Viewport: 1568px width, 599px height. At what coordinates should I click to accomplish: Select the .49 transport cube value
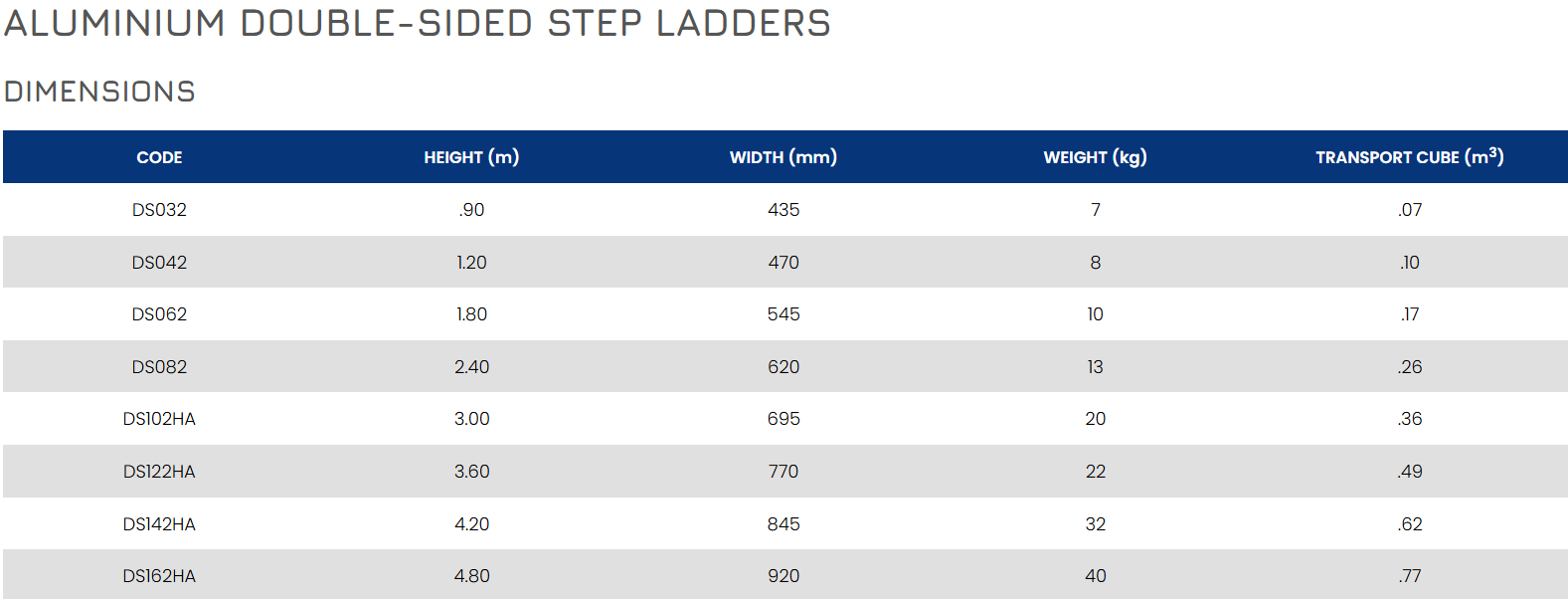(x=1409, y=472)
